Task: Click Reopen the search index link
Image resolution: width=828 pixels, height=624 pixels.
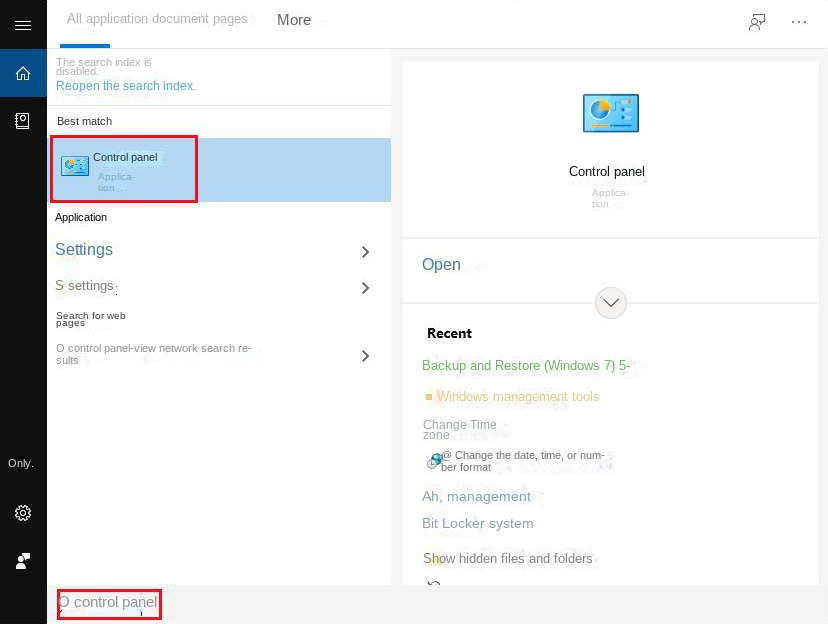Action: click(x=126, y=86)
